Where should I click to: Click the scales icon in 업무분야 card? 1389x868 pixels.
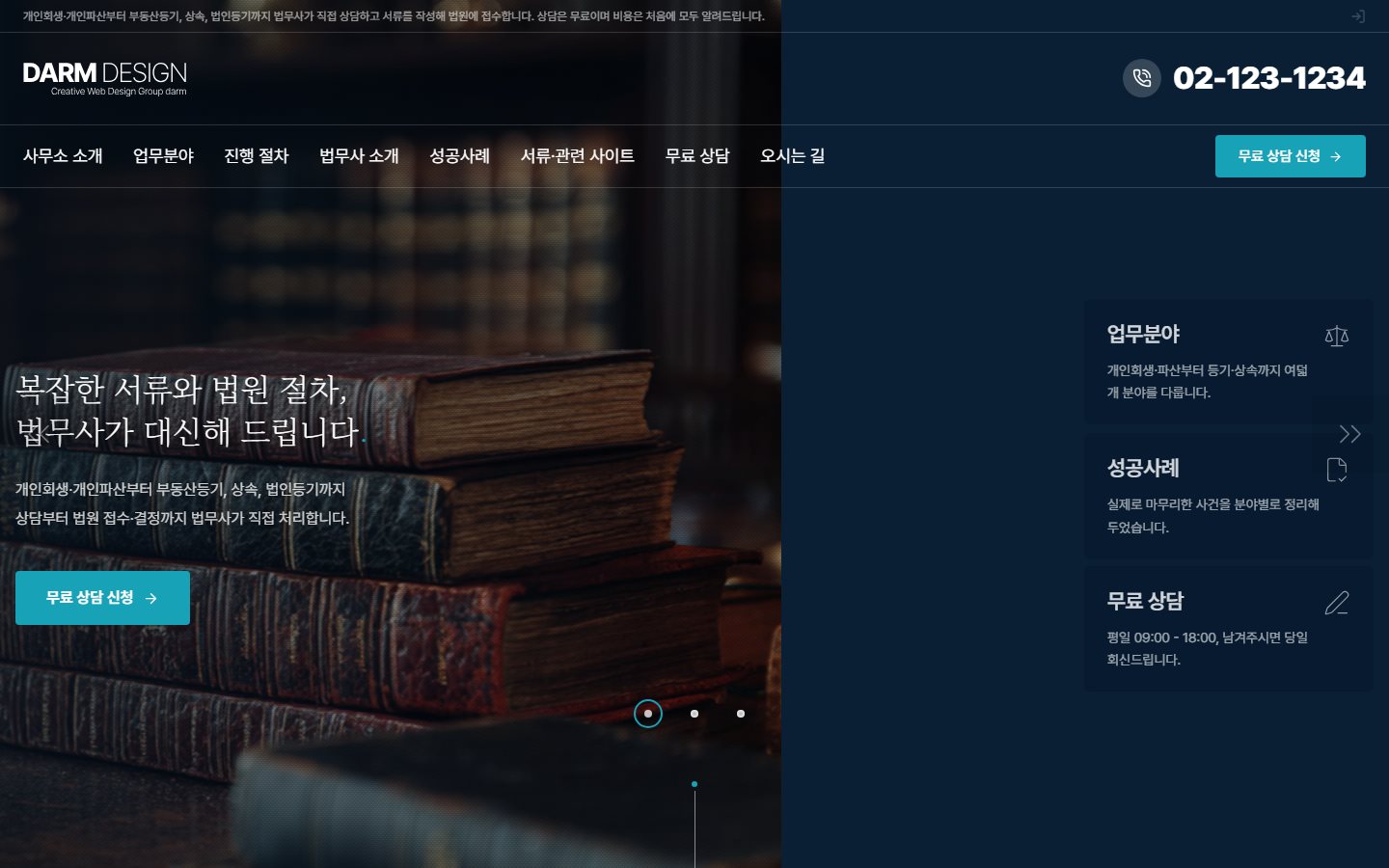[x=1337, y=336]
